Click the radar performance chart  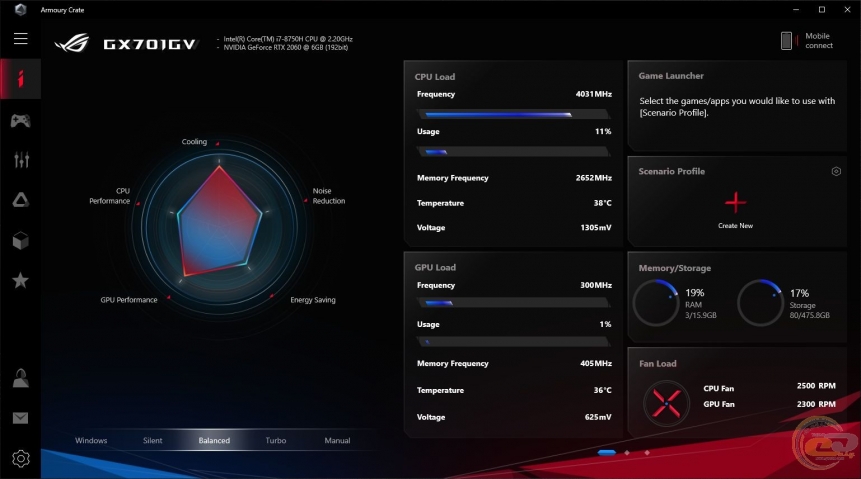pyautogui.click(x=220, y=227)
